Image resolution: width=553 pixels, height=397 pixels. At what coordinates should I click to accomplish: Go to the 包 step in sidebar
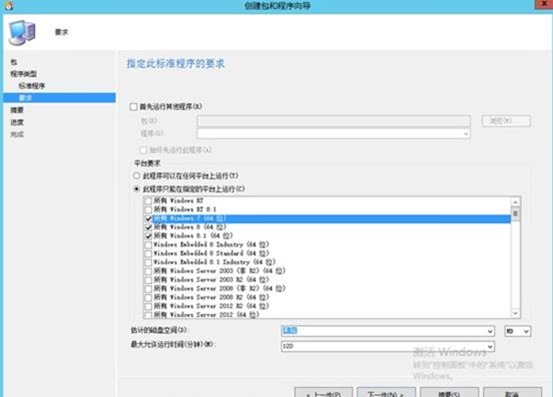pyautogui.click(x=14, y=62)
